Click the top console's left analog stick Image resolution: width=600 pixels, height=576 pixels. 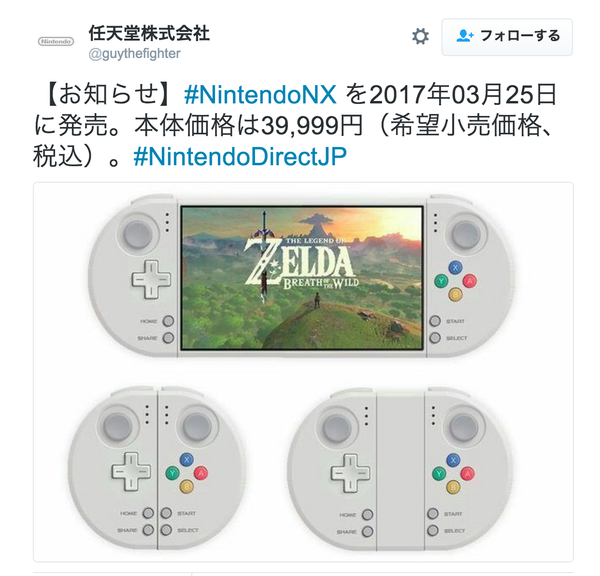pos(137,234)
